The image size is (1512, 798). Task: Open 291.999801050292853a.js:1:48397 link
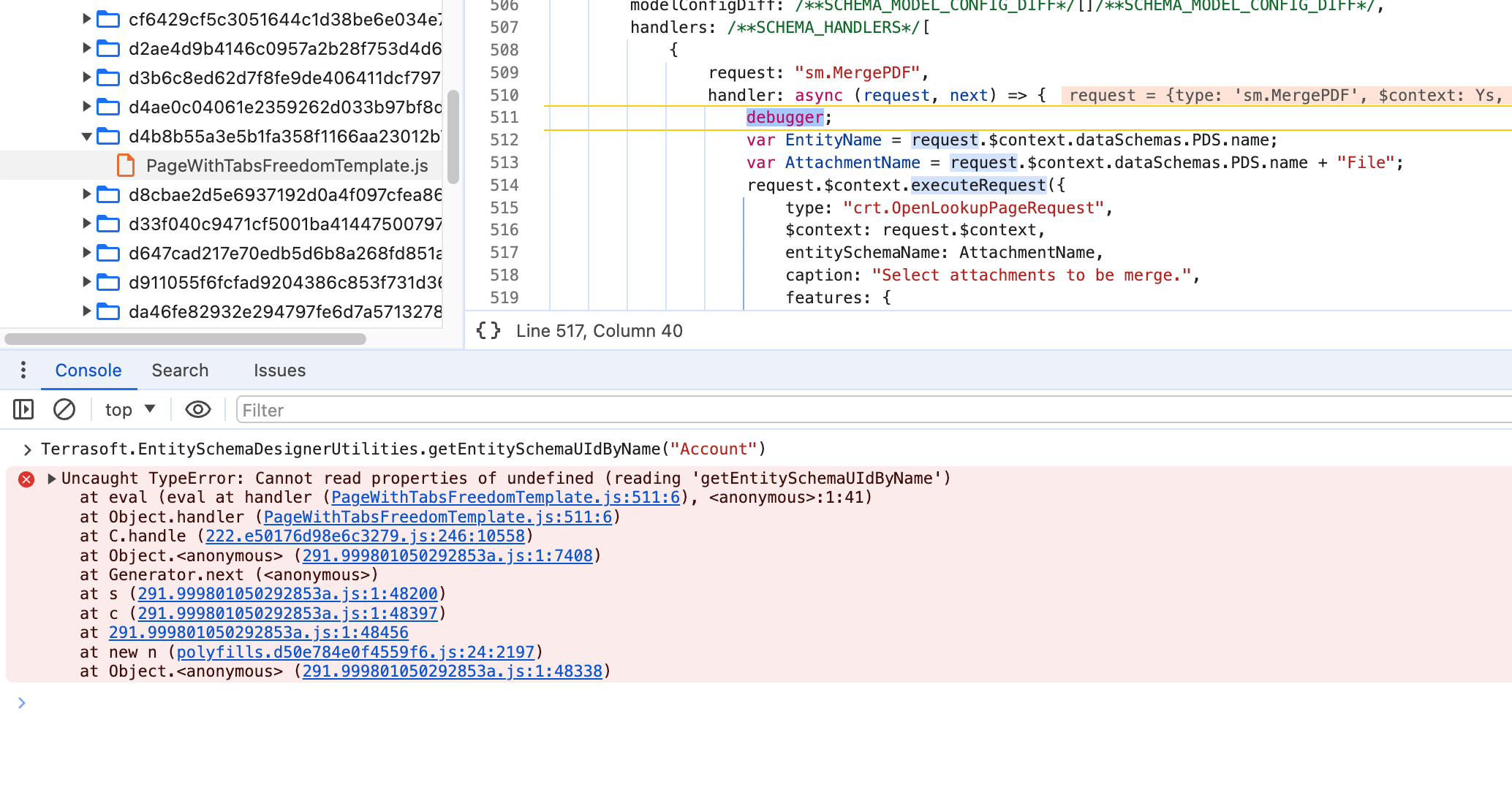tap(287, 614)
